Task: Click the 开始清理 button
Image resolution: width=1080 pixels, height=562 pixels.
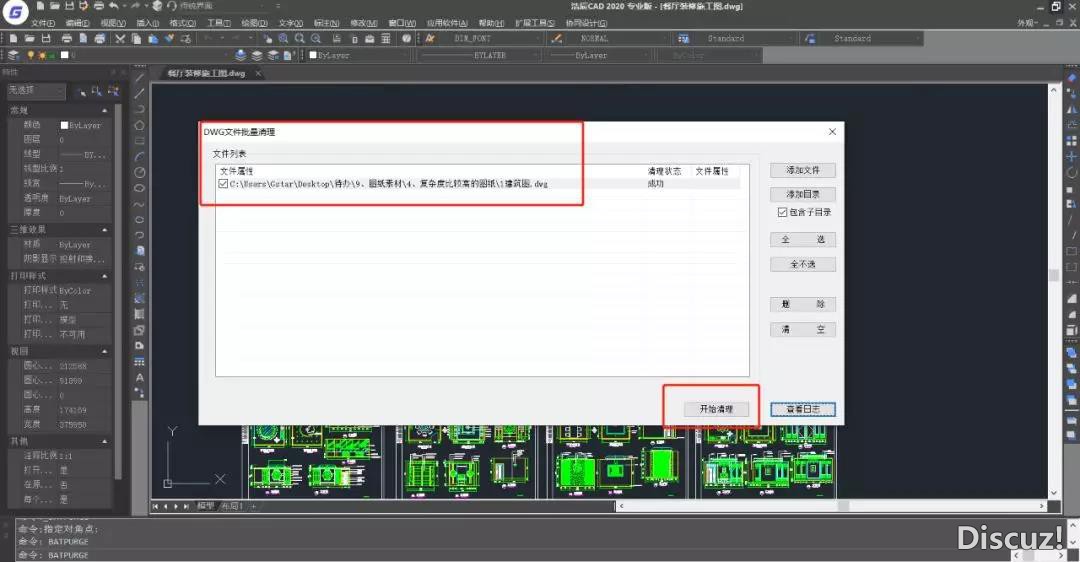Action: [x=716, y=410]
